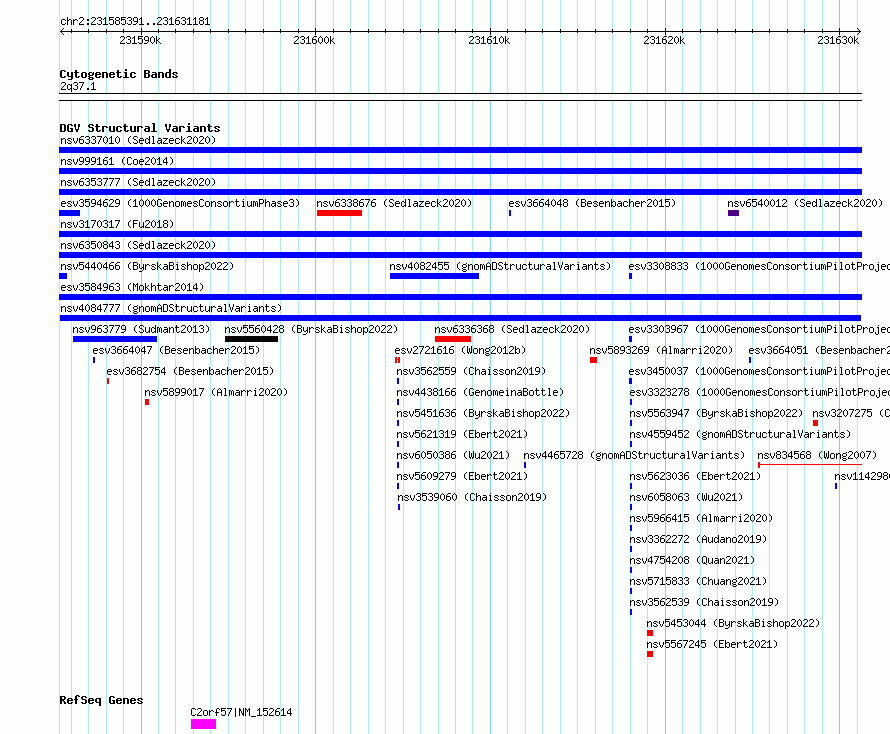
Task: Open the esv3664047 (Besenbacher2015) label
Action: [176, 350]
